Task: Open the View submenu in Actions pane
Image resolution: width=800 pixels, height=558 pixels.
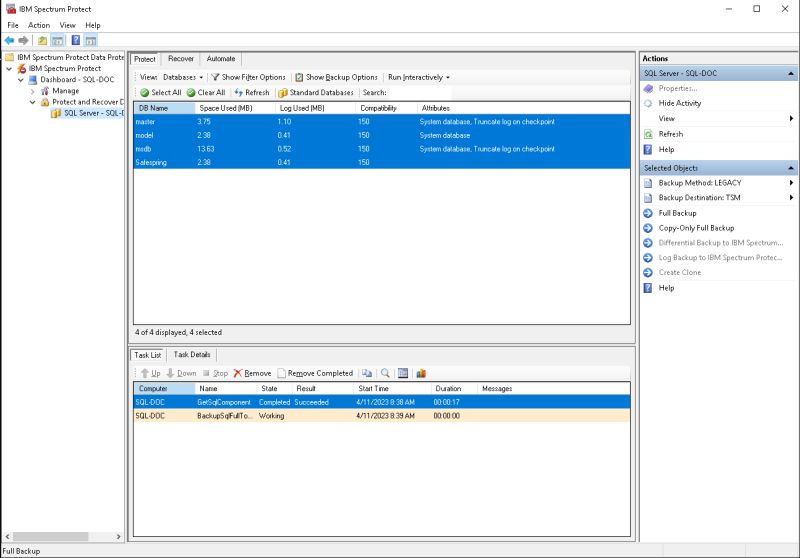Action: 718,118
